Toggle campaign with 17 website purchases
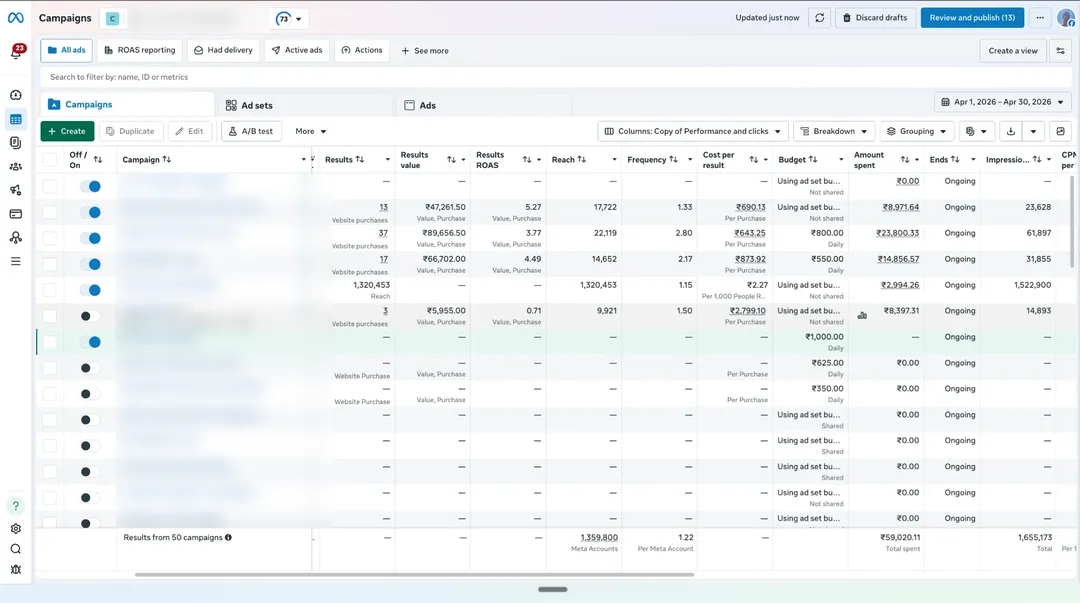1080x603 pixels. click(x=90, y=264)
